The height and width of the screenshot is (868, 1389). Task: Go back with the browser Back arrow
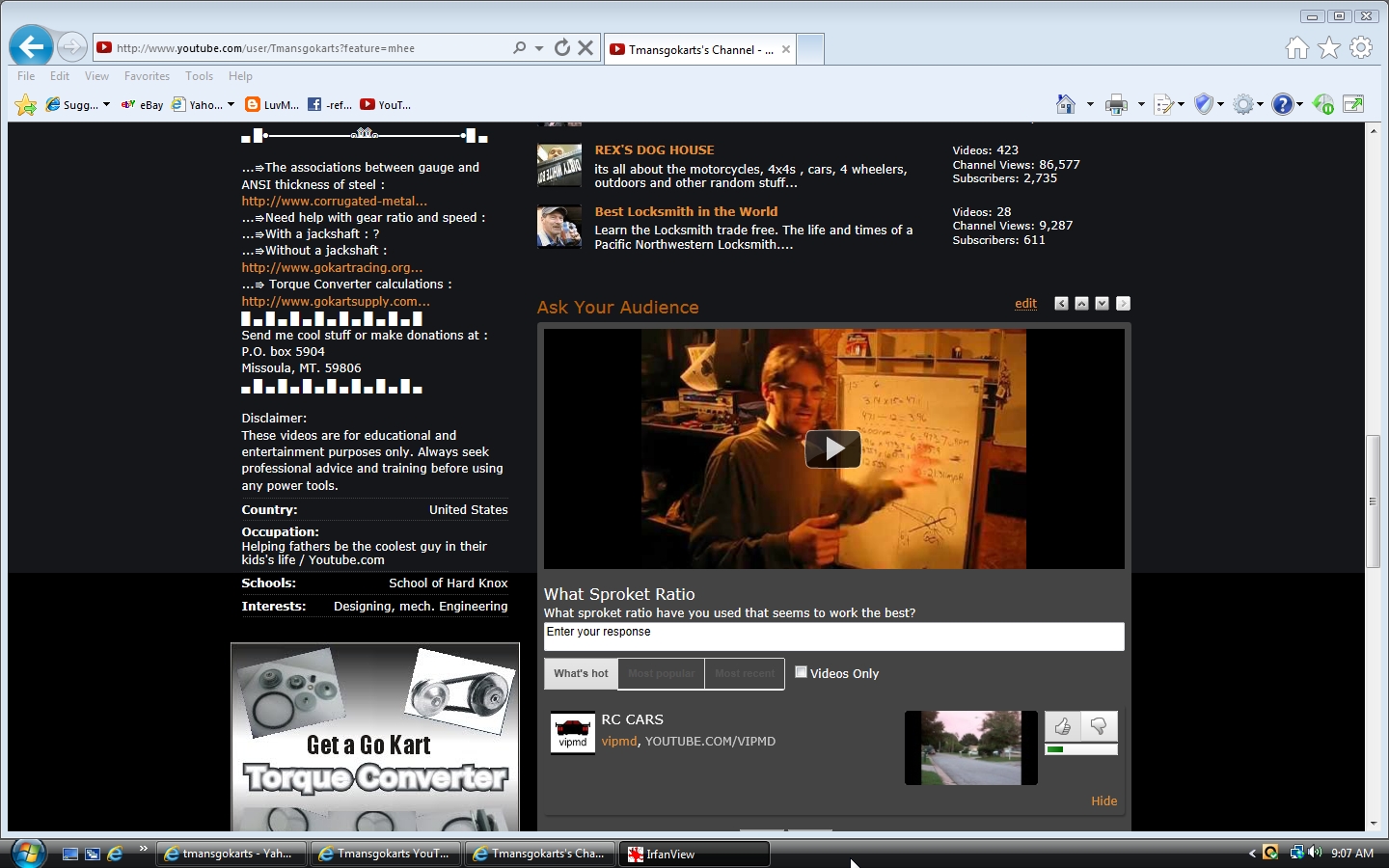[x=31, y=46]
